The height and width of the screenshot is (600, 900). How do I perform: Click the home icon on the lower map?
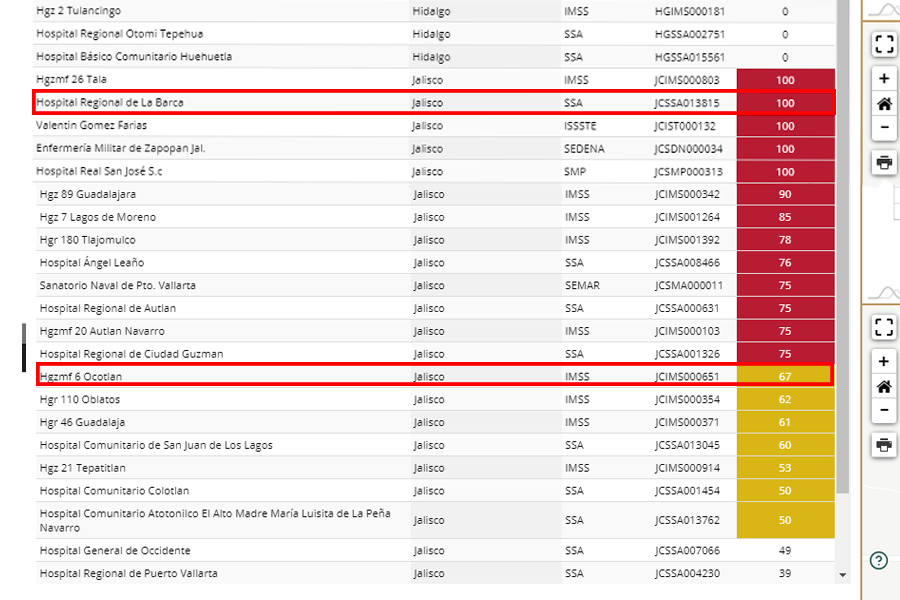click(884, 387)
